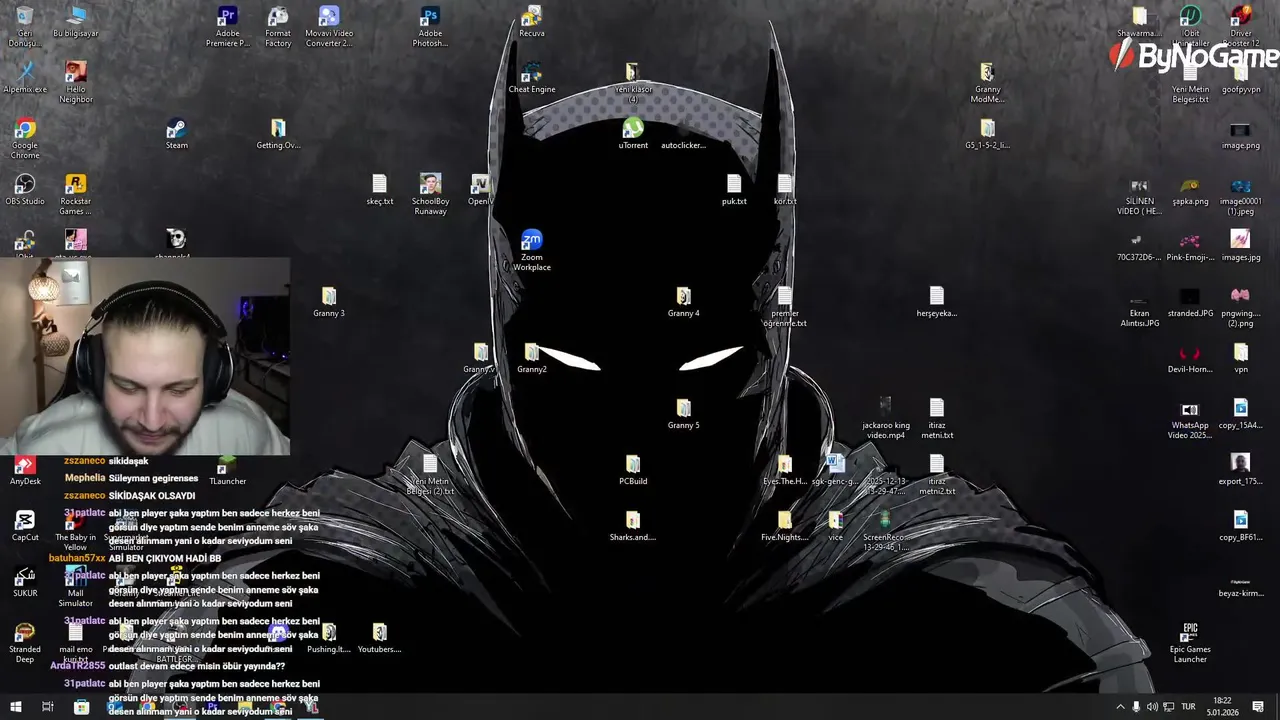Open Google Chrome desktop shortcut
The width and height of the screenshot is (1280, 720).
[25, 138]
